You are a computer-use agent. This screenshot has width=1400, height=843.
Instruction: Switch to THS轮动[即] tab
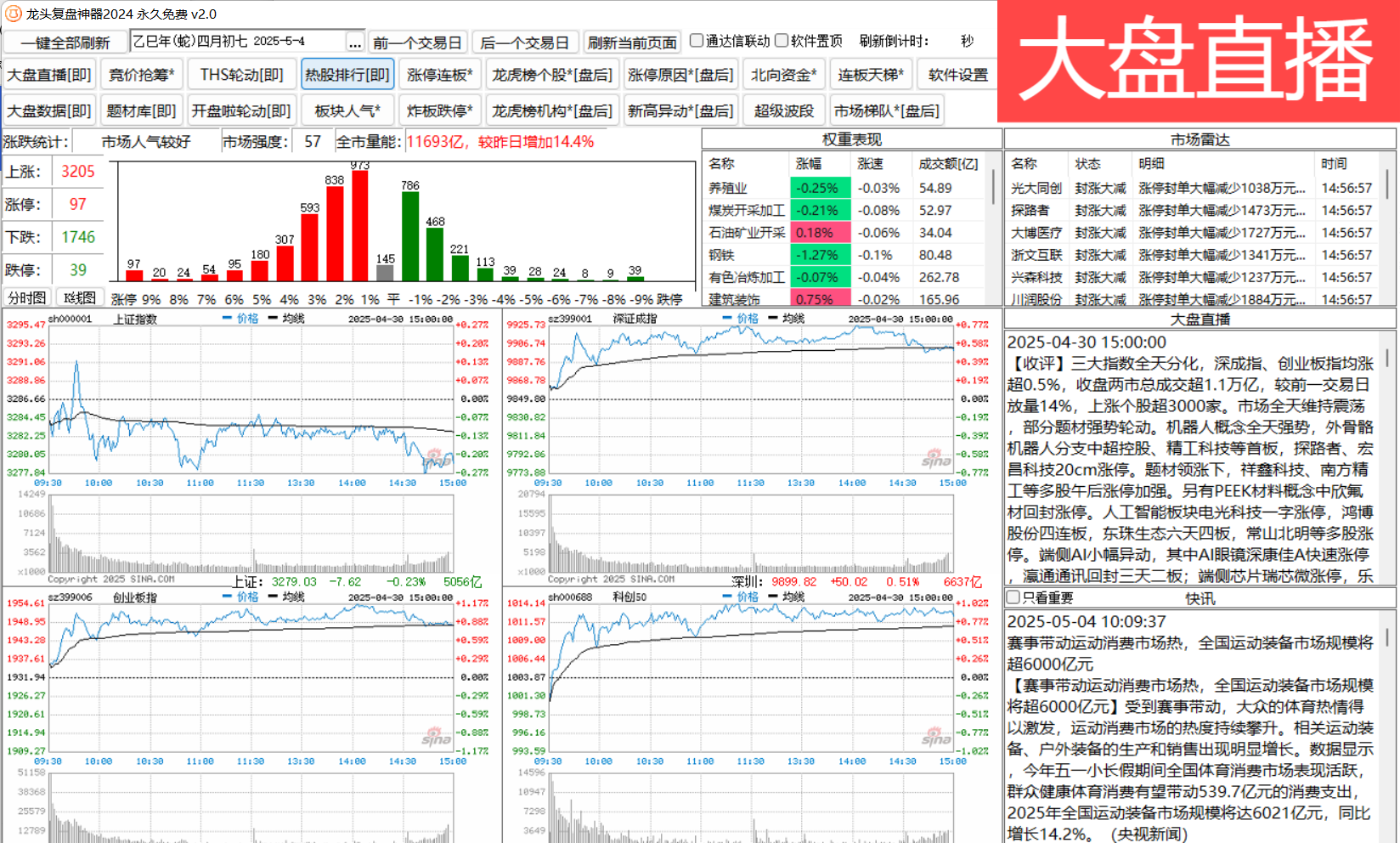coord(242,75)
